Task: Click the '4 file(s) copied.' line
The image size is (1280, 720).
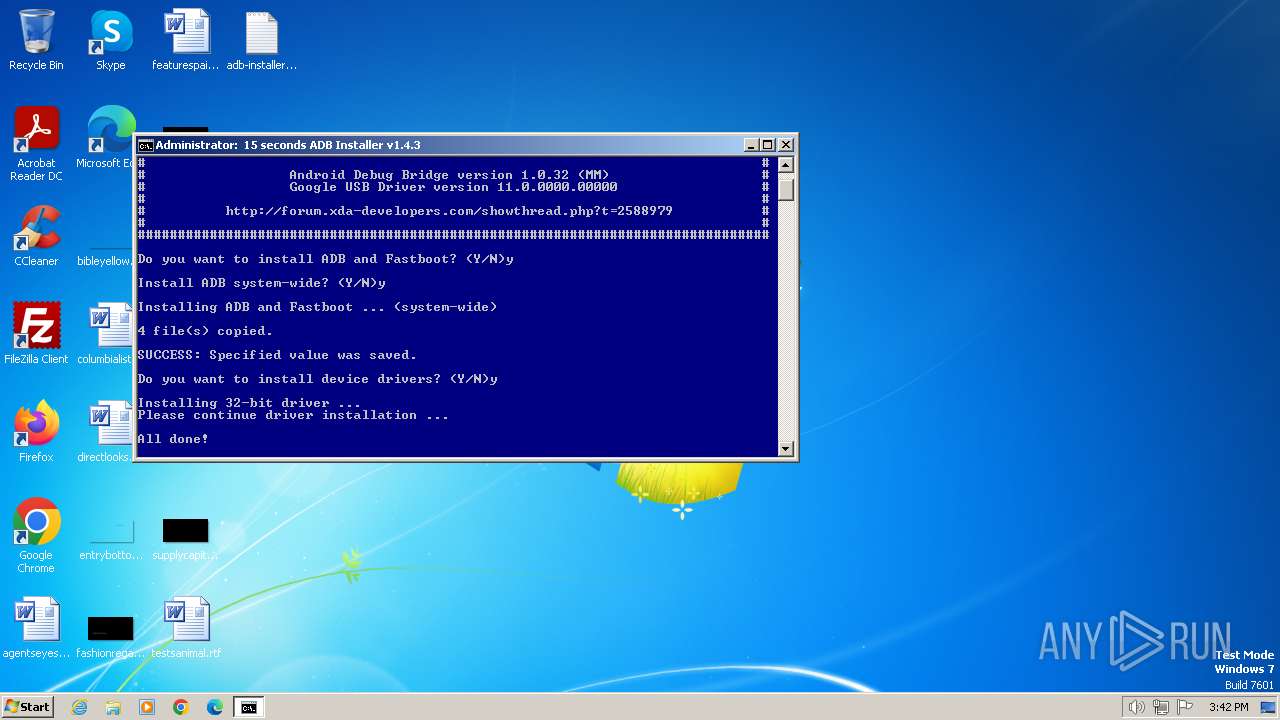Action: pyautogui.click(x=205, y=331)
